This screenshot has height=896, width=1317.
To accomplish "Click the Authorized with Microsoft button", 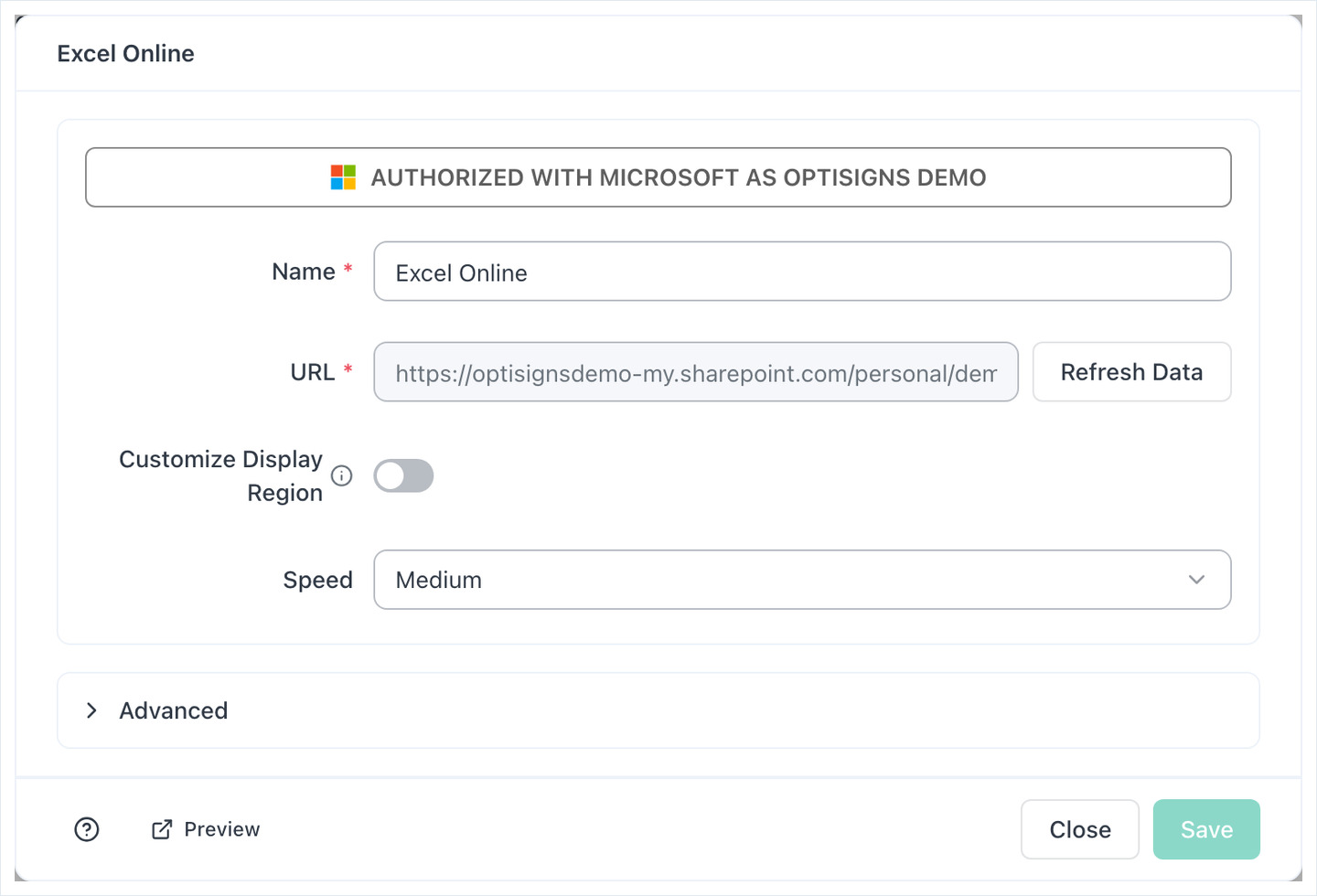I will 658,177.
